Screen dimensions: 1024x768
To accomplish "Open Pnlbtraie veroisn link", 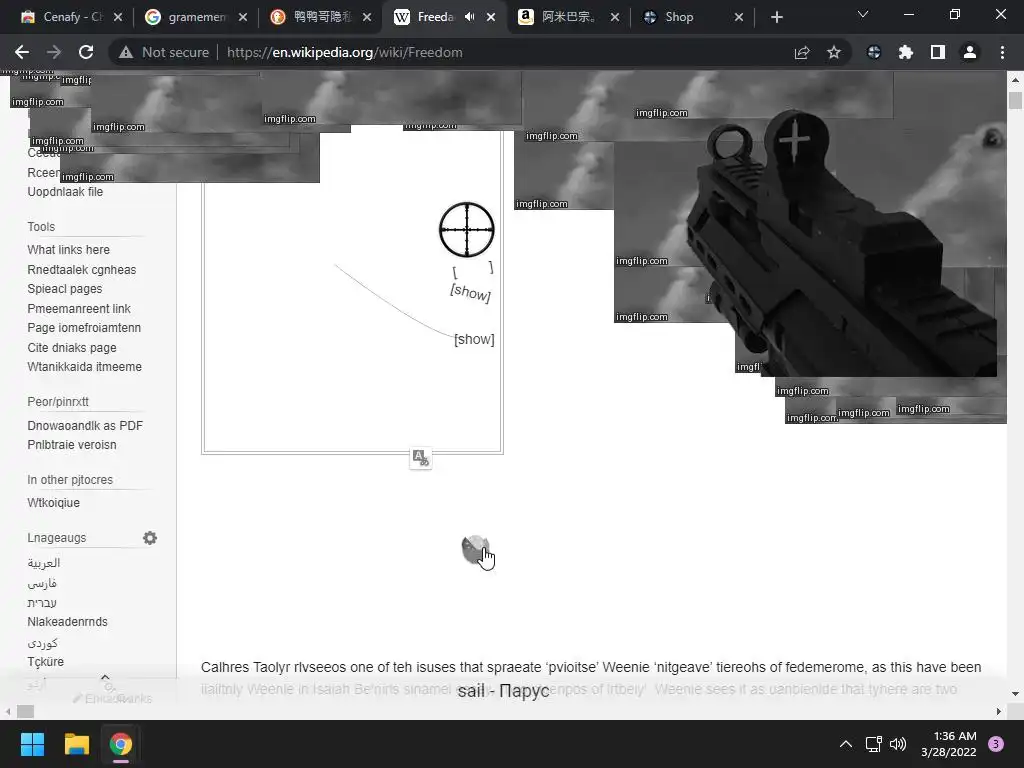I will 72,444.
